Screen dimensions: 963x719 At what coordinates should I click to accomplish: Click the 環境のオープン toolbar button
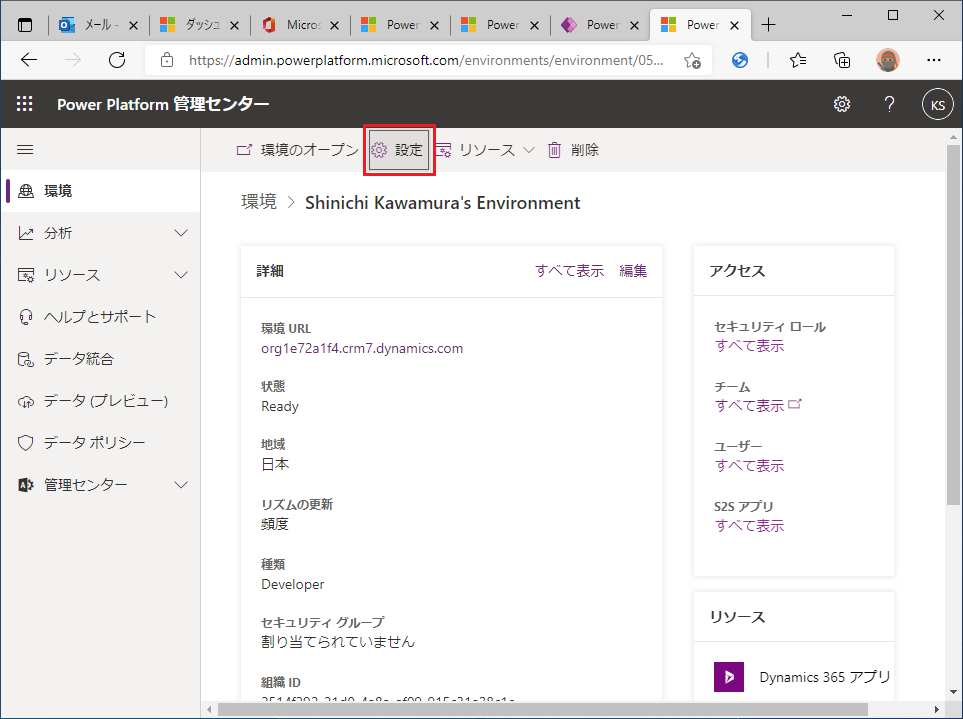click(x=297, y=150)
